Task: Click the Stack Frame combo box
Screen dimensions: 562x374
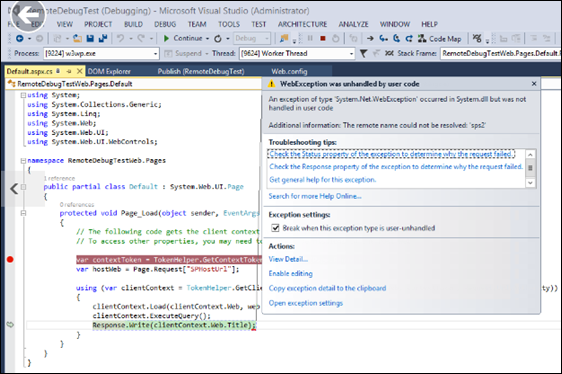Action: pyautogui.click(x=500, y=53)
